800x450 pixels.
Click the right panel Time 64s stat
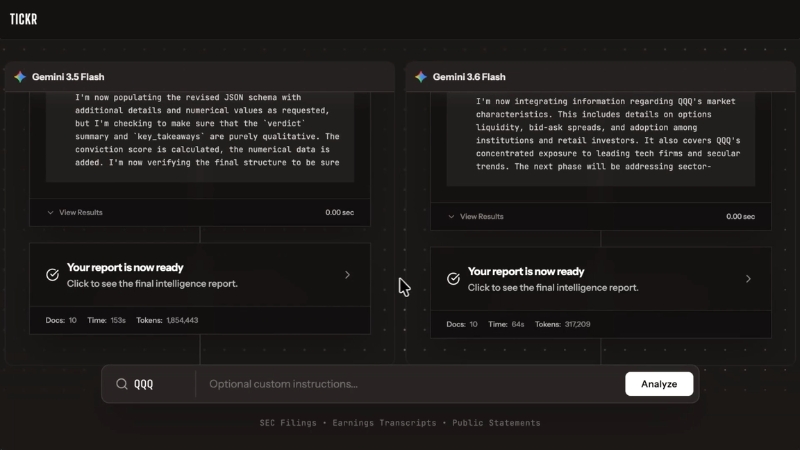(x=506, y=324)
